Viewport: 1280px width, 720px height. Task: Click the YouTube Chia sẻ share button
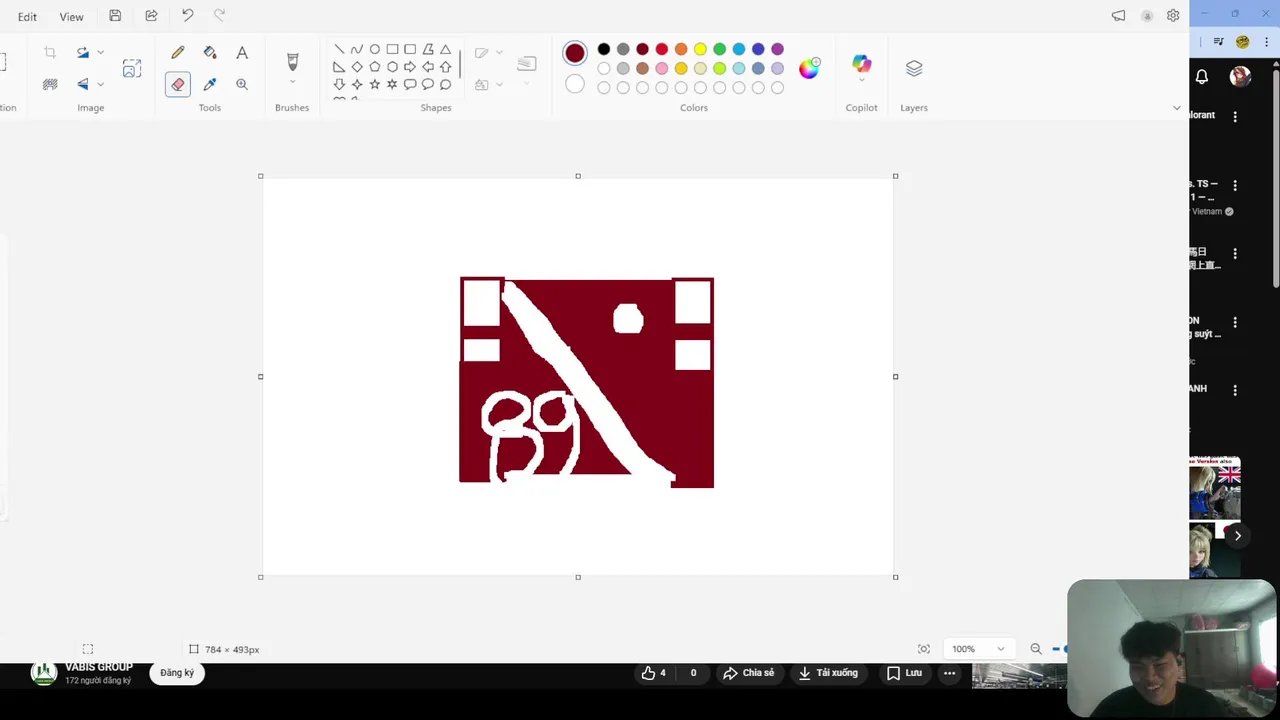coord(749,673)
